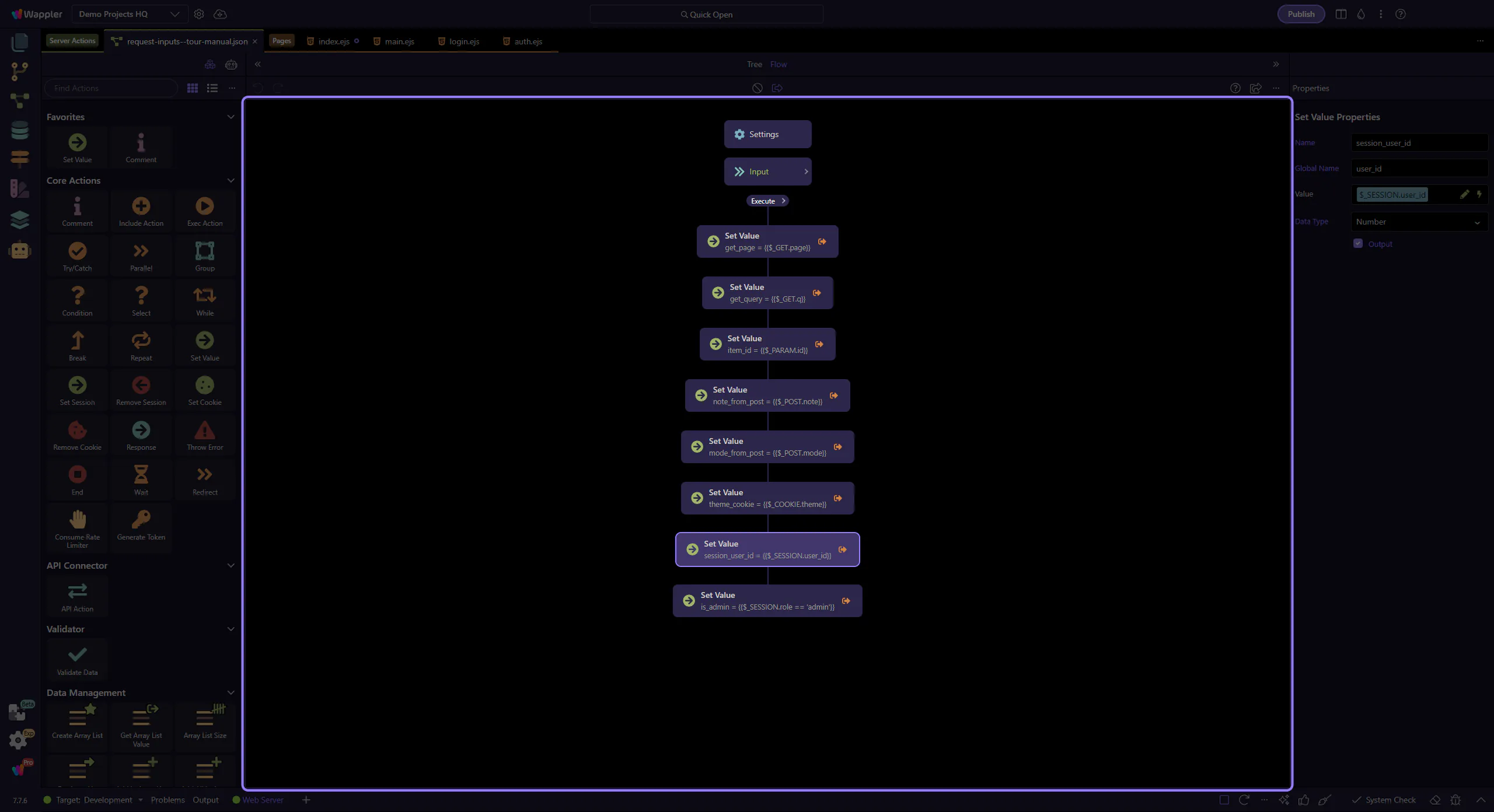Select the Set Cookie action icon
This screenshot has width=1494, height=812.
[x=204, y=386]
